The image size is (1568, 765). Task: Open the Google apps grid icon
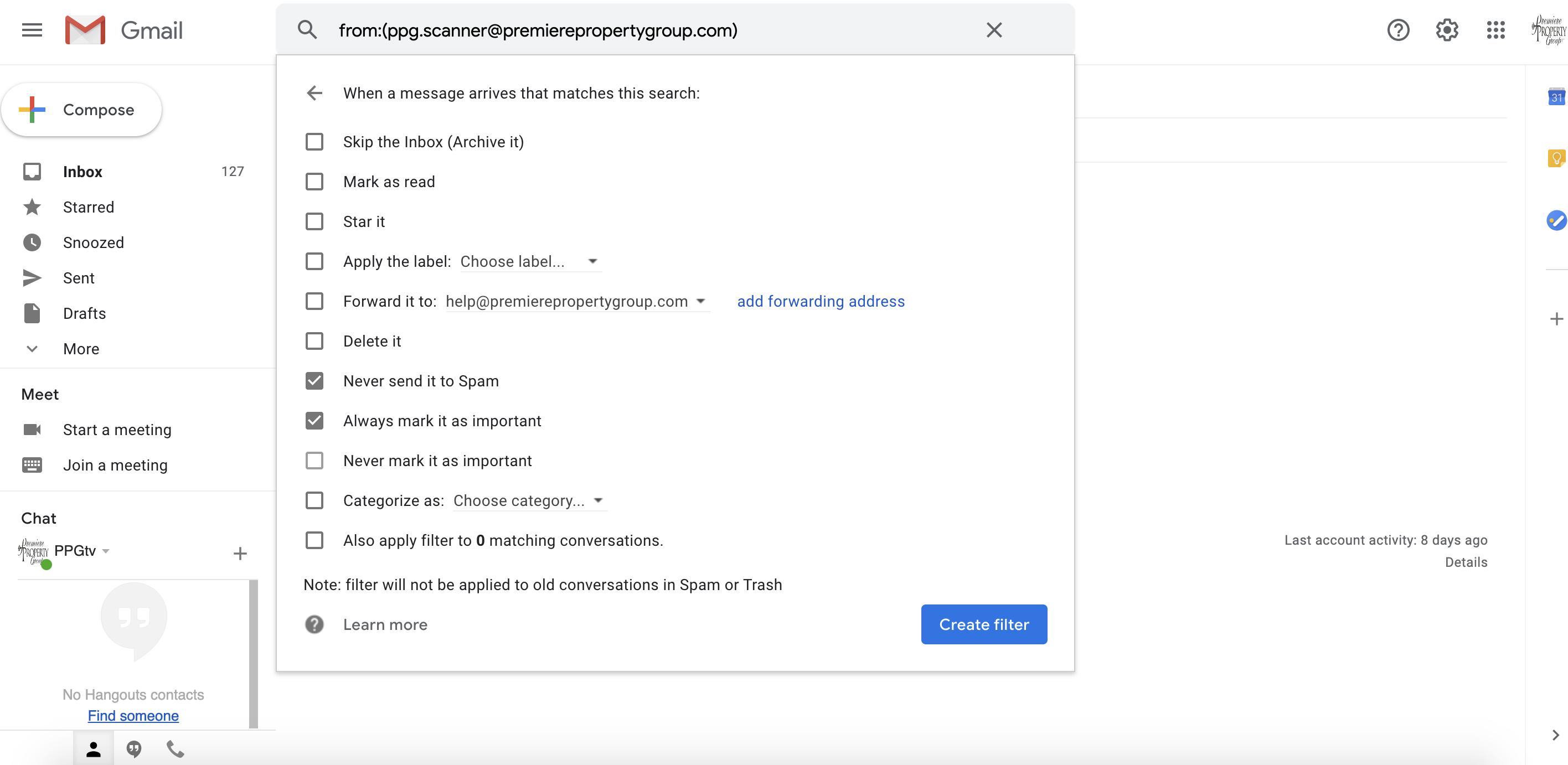point(1495,30)
